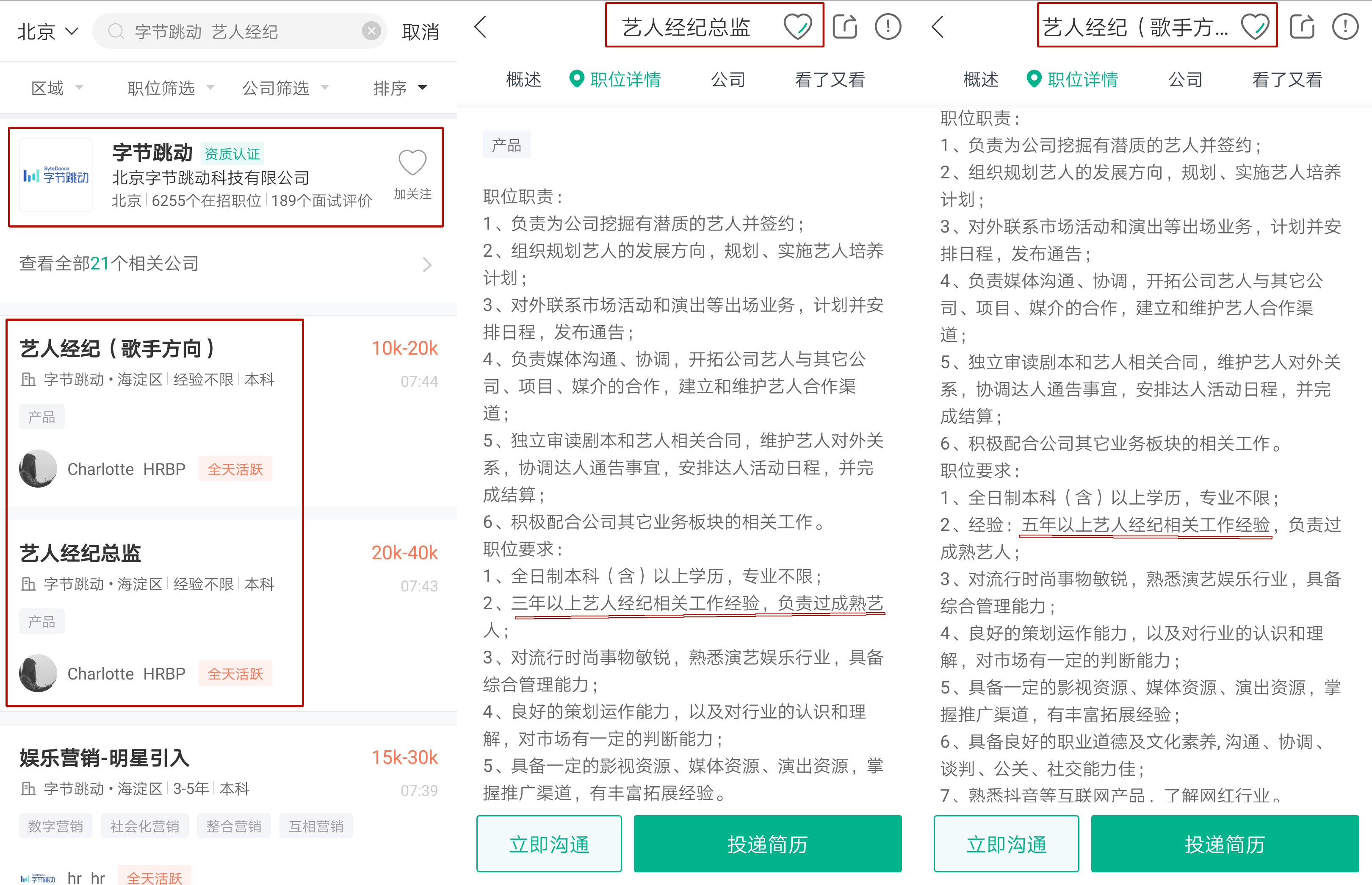
Task: Tap the 加关注 heart to follow 字节跳动
Action: pyautogui.click(x=412, y=175)
